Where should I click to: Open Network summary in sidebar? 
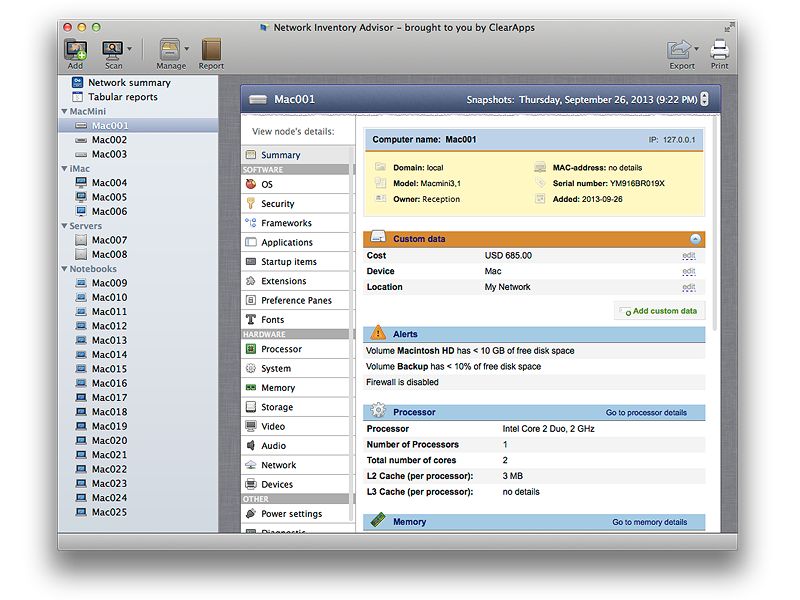(128, 83)
